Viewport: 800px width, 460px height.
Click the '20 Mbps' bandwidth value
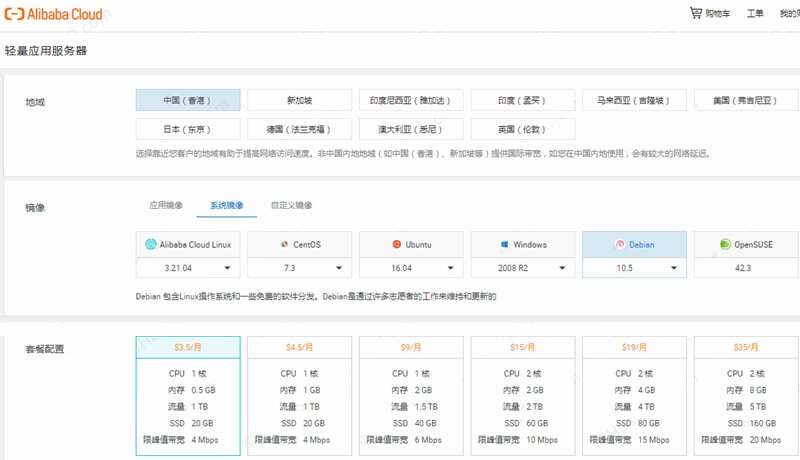pos(765,440)
